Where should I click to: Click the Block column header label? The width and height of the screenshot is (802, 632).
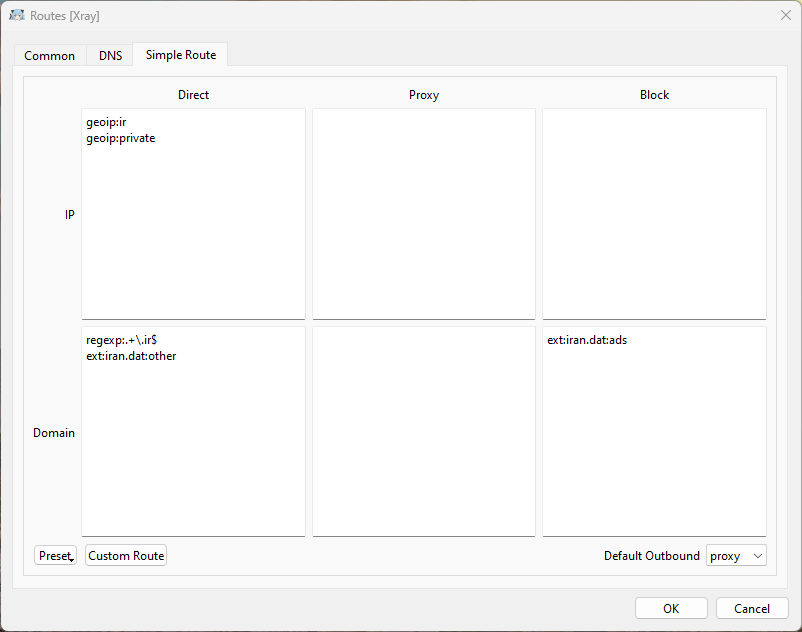point(654,95)
